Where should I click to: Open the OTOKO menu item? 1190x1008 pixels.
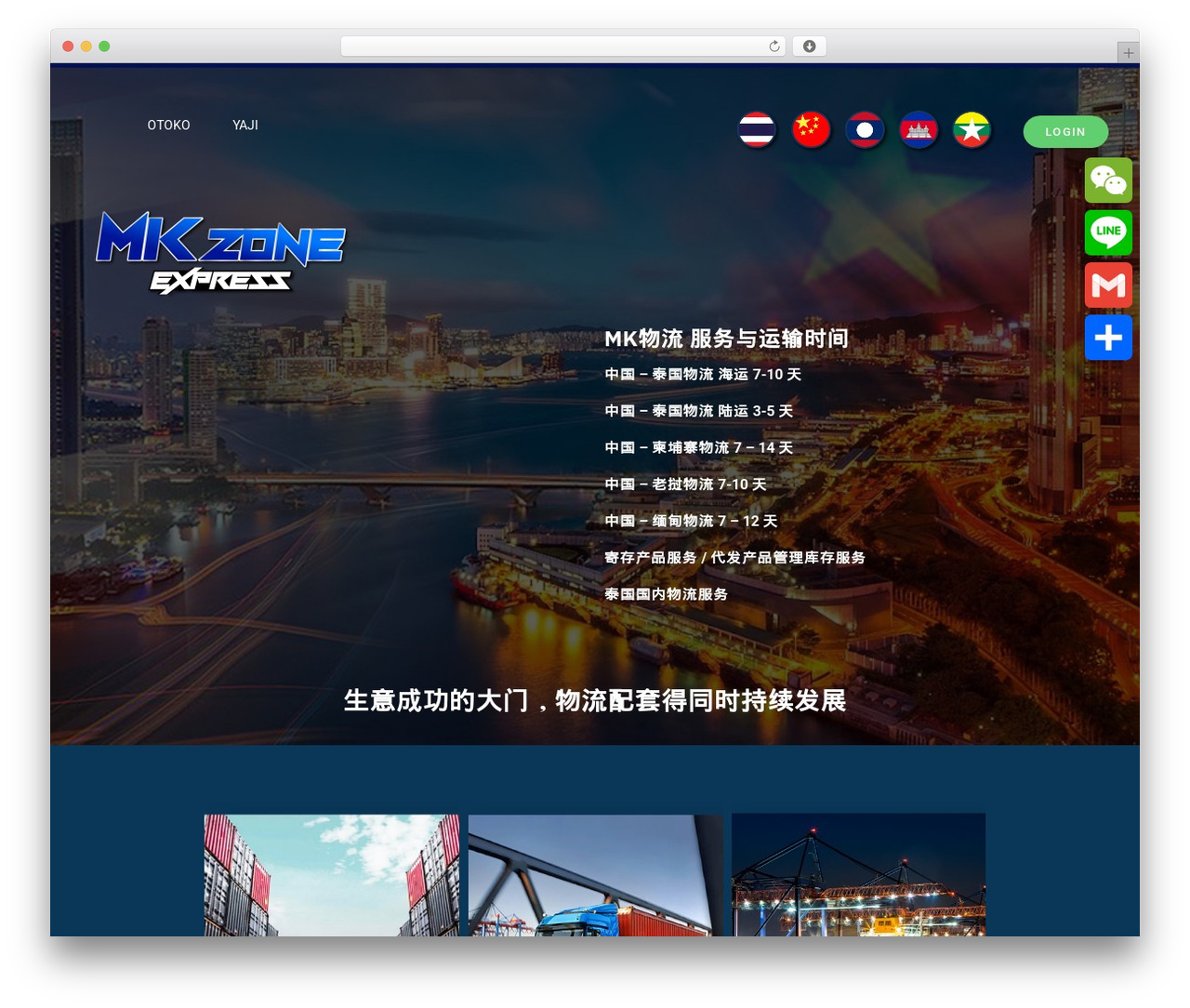click(168, 125)
